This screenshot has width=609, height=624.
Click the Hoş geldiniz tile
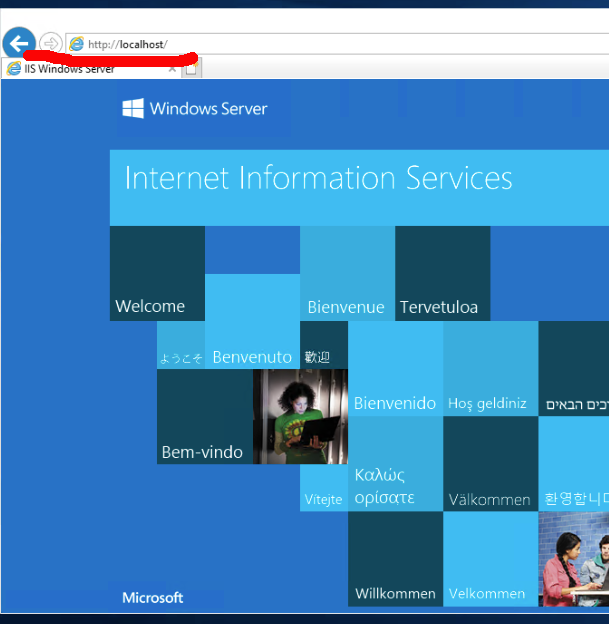tap(490, 368)
